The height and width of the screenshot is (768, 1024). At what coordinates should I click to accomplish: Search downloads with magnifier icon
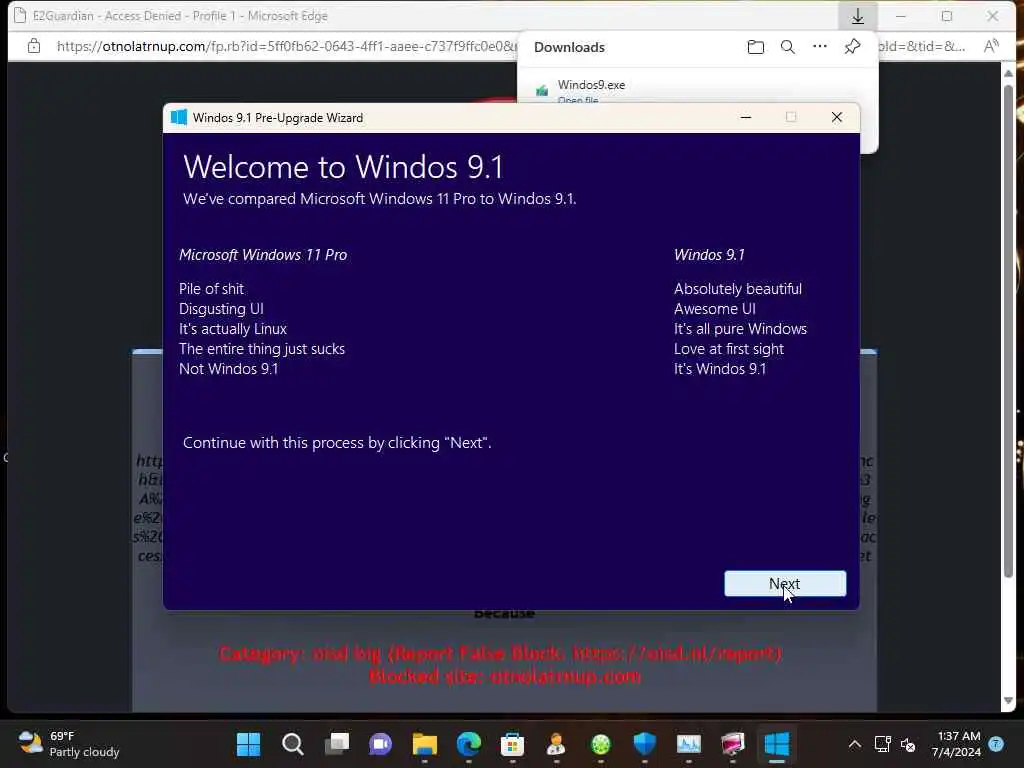pyautogui.click(x=788, y=47)
